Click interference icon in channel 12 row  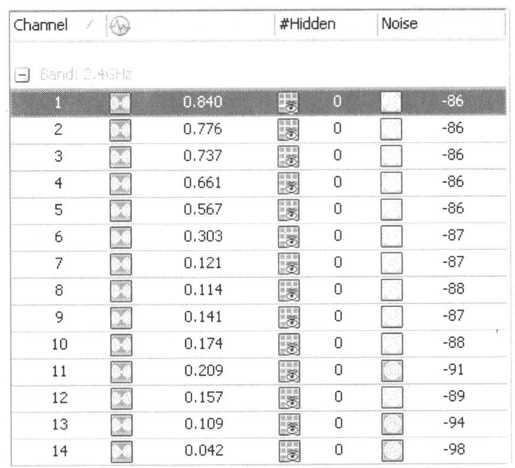[x=121, y=398]
